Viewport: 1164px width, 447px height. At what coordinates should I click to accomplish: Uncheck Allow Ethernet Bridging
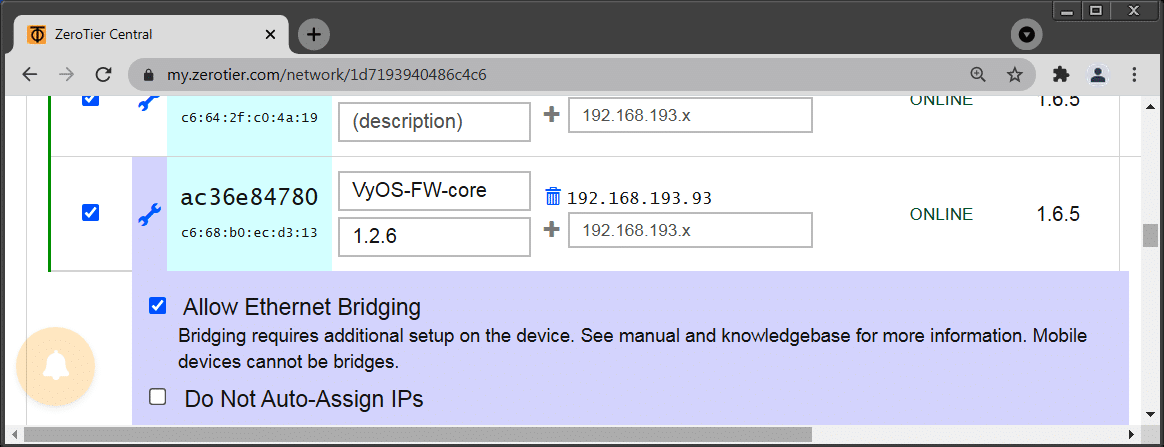coord(157,306)
